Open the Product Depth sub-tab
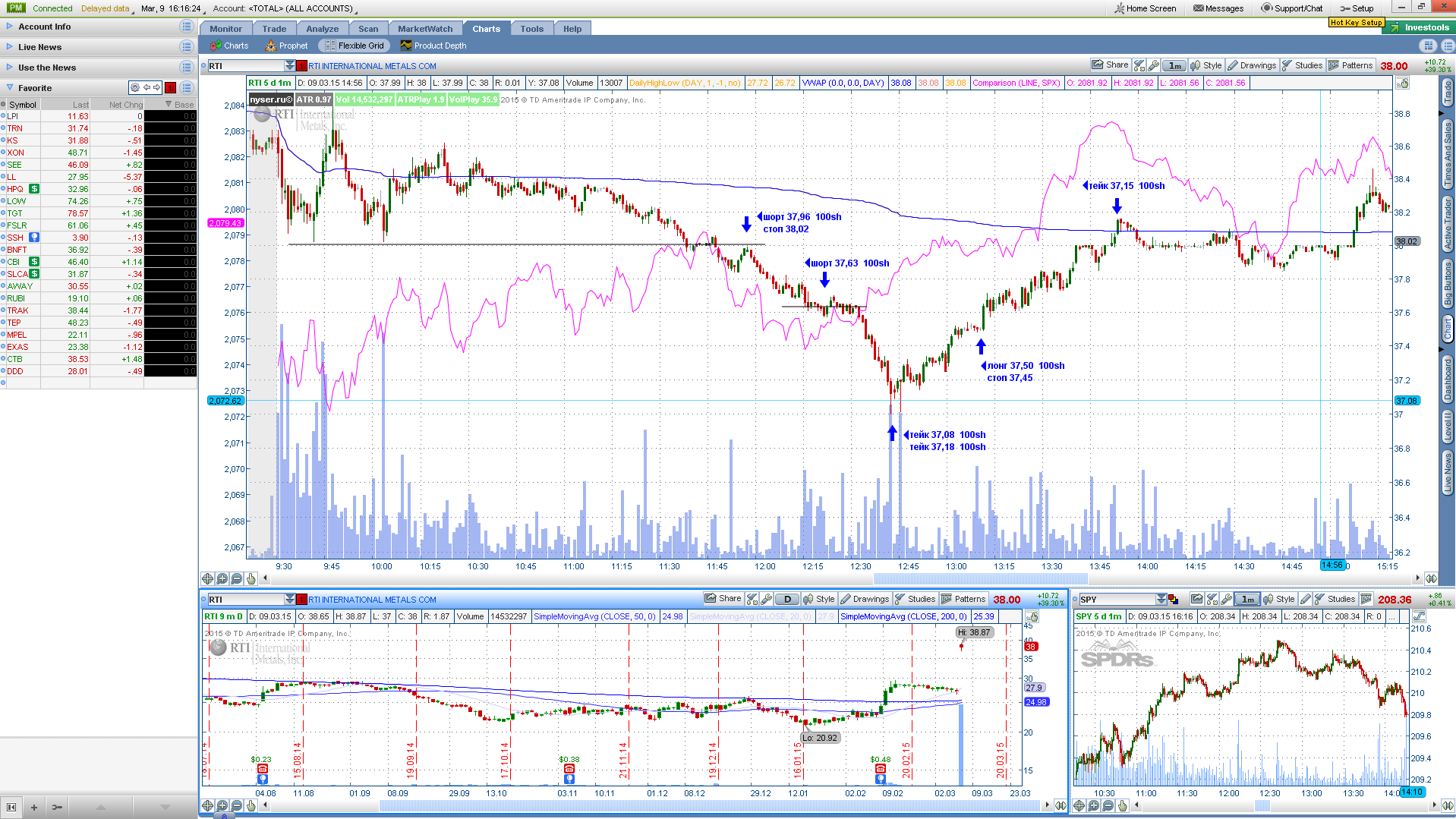 (x=433, y=46)
